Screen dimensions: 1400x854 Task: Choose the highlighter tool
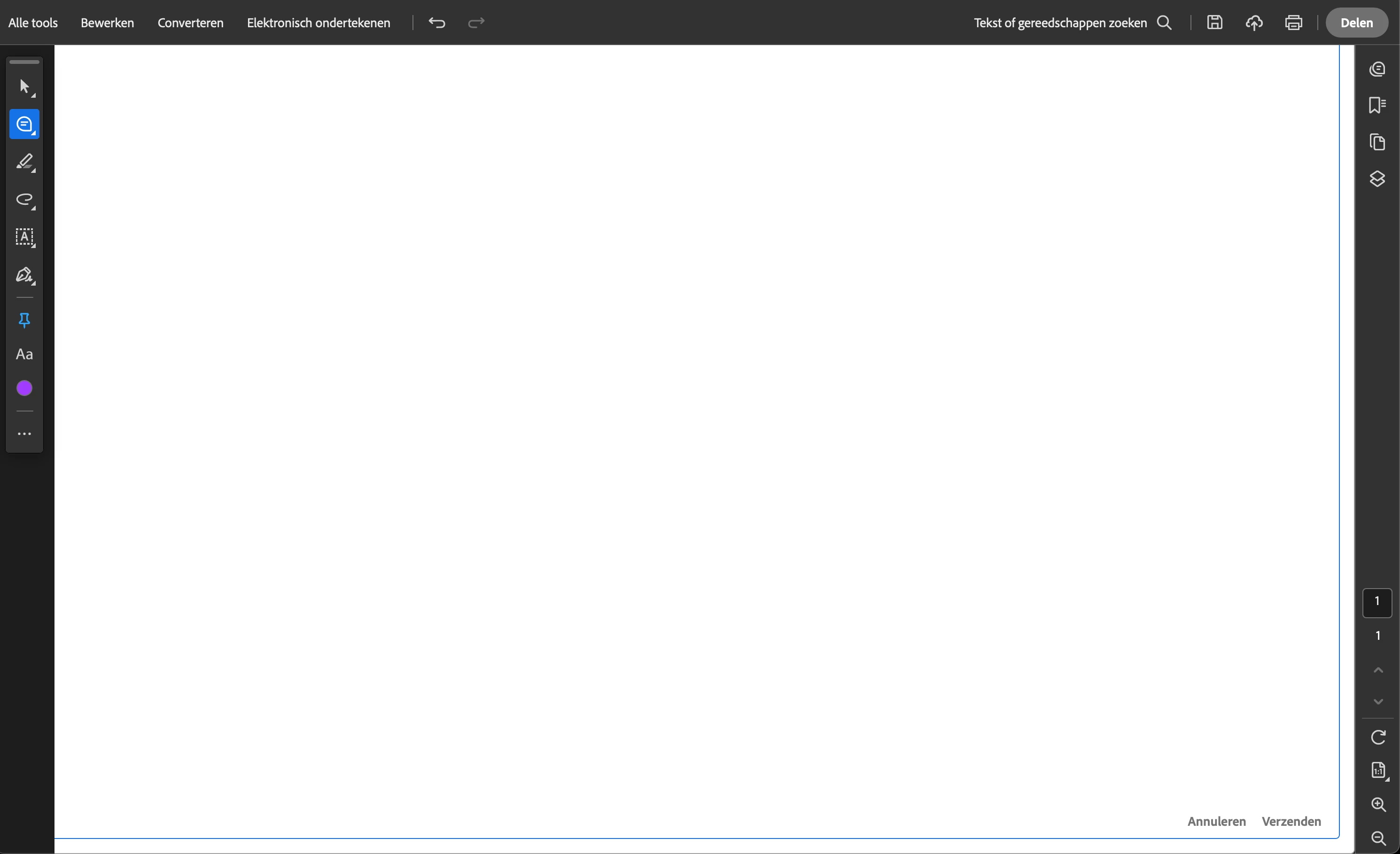click(24, 162)
